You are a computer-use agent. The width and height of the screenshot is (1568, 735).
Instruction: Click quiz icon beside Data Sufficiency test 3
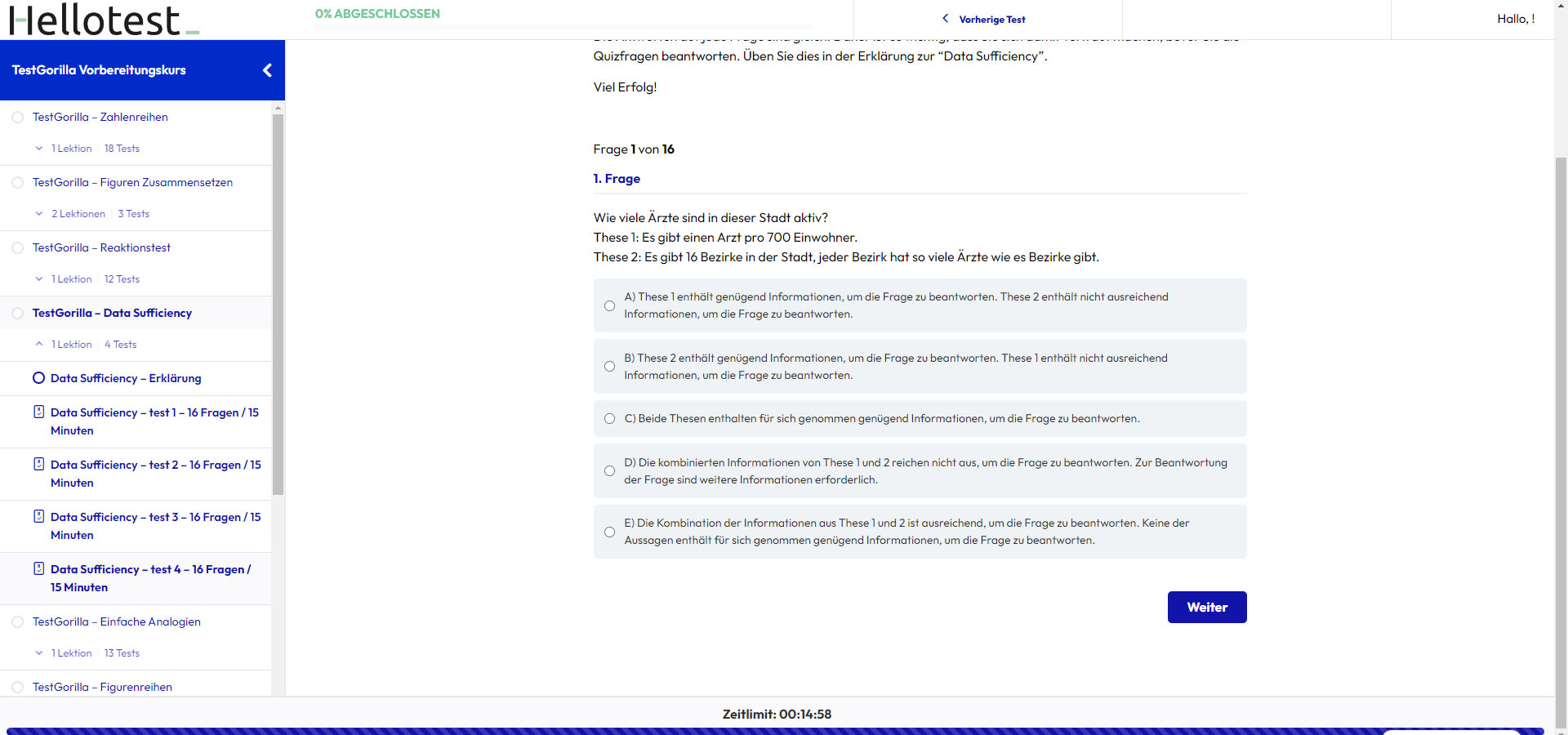tap(38, 516)
